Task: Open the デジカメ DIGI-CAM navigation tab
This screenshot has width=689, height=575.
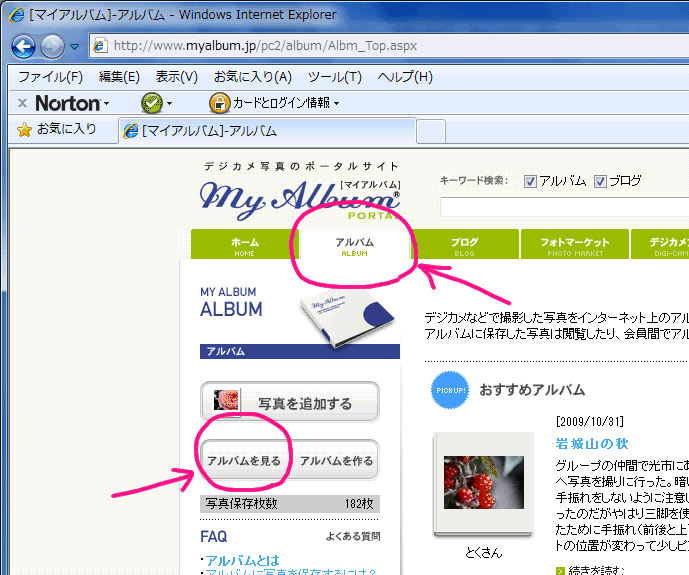Action: [660, 244]
